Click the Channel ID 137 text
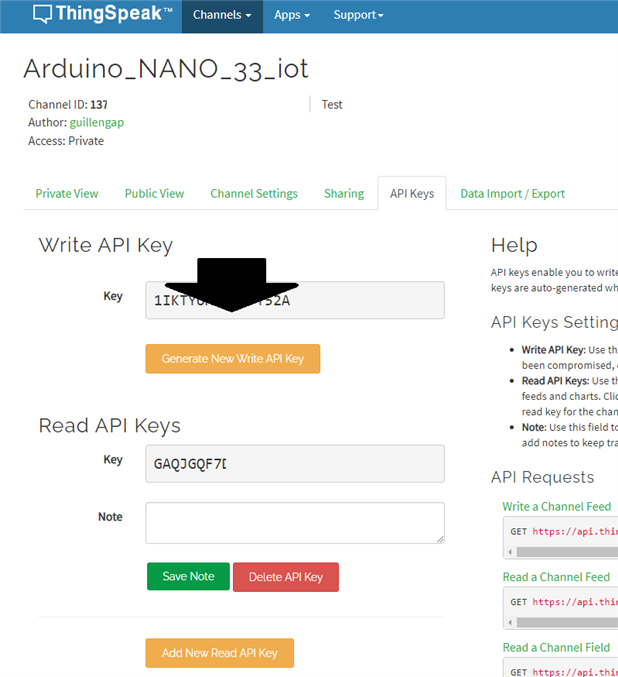The height and width of the screenshot is (677, 618). (68, 104)
